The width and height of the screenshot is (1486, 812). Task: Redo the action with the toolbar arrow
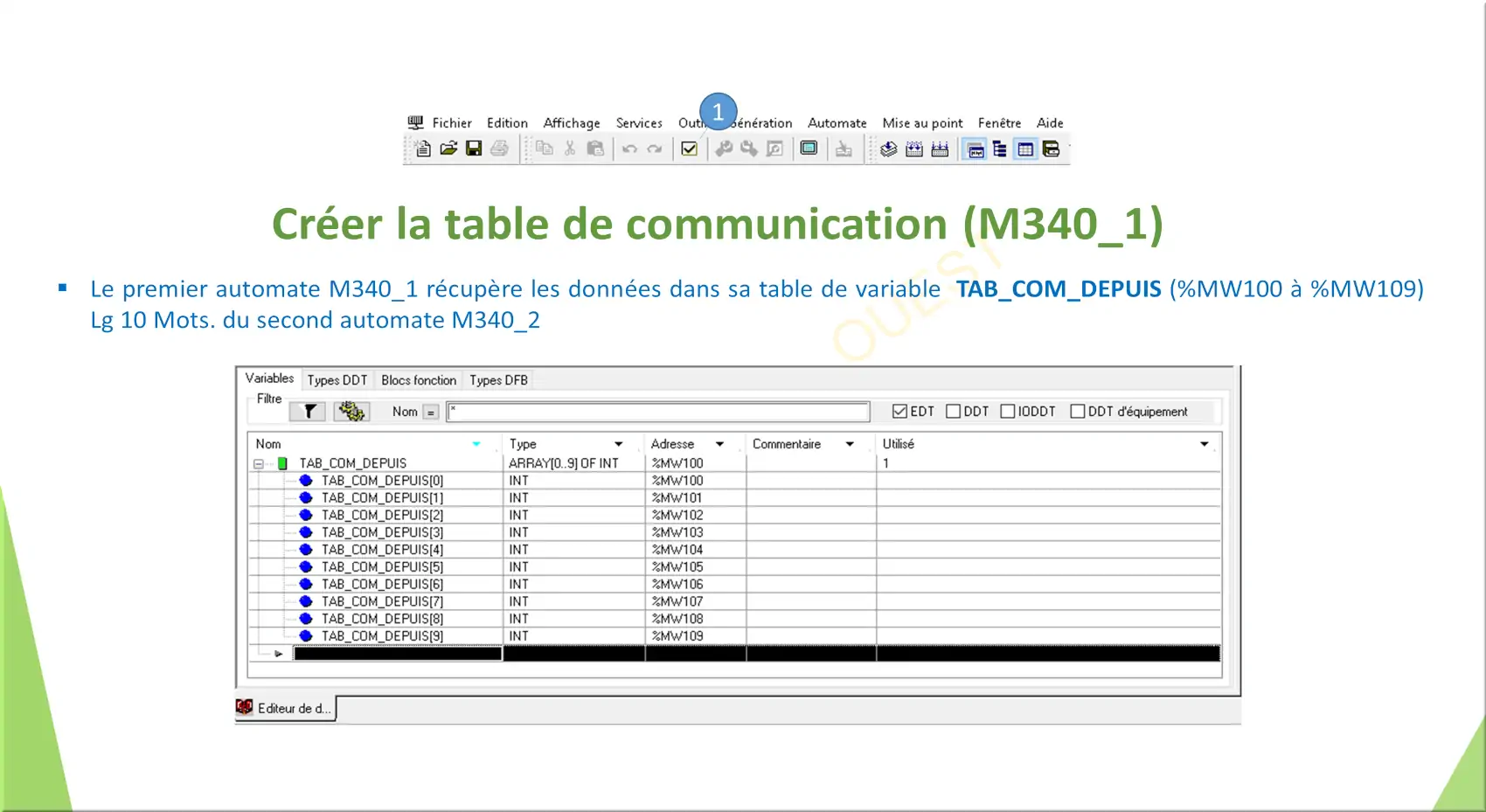(x=655, y=149)
